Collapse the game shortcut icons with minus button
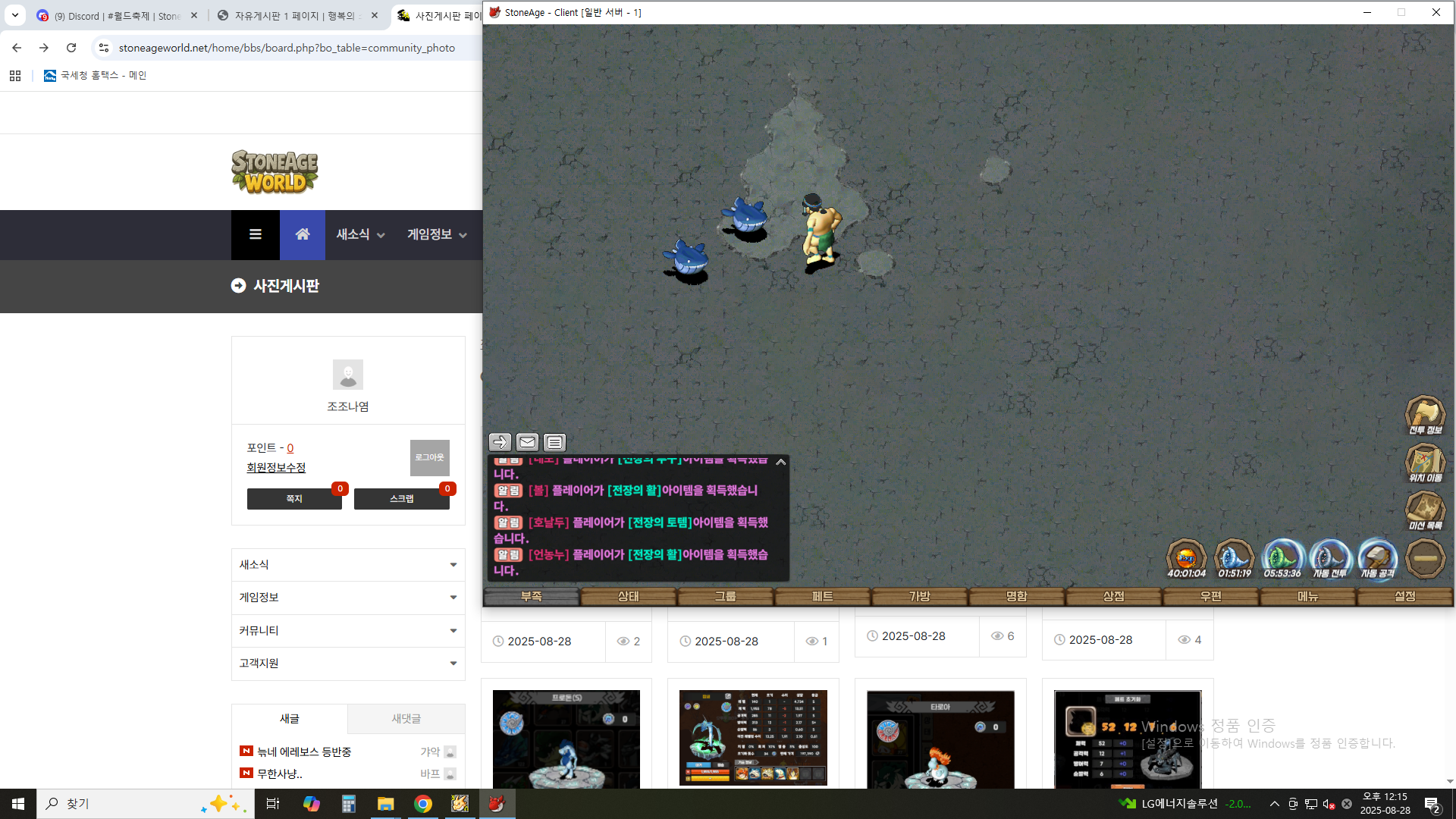This screenshot has width=1456, height=819. pos(1425,558)
